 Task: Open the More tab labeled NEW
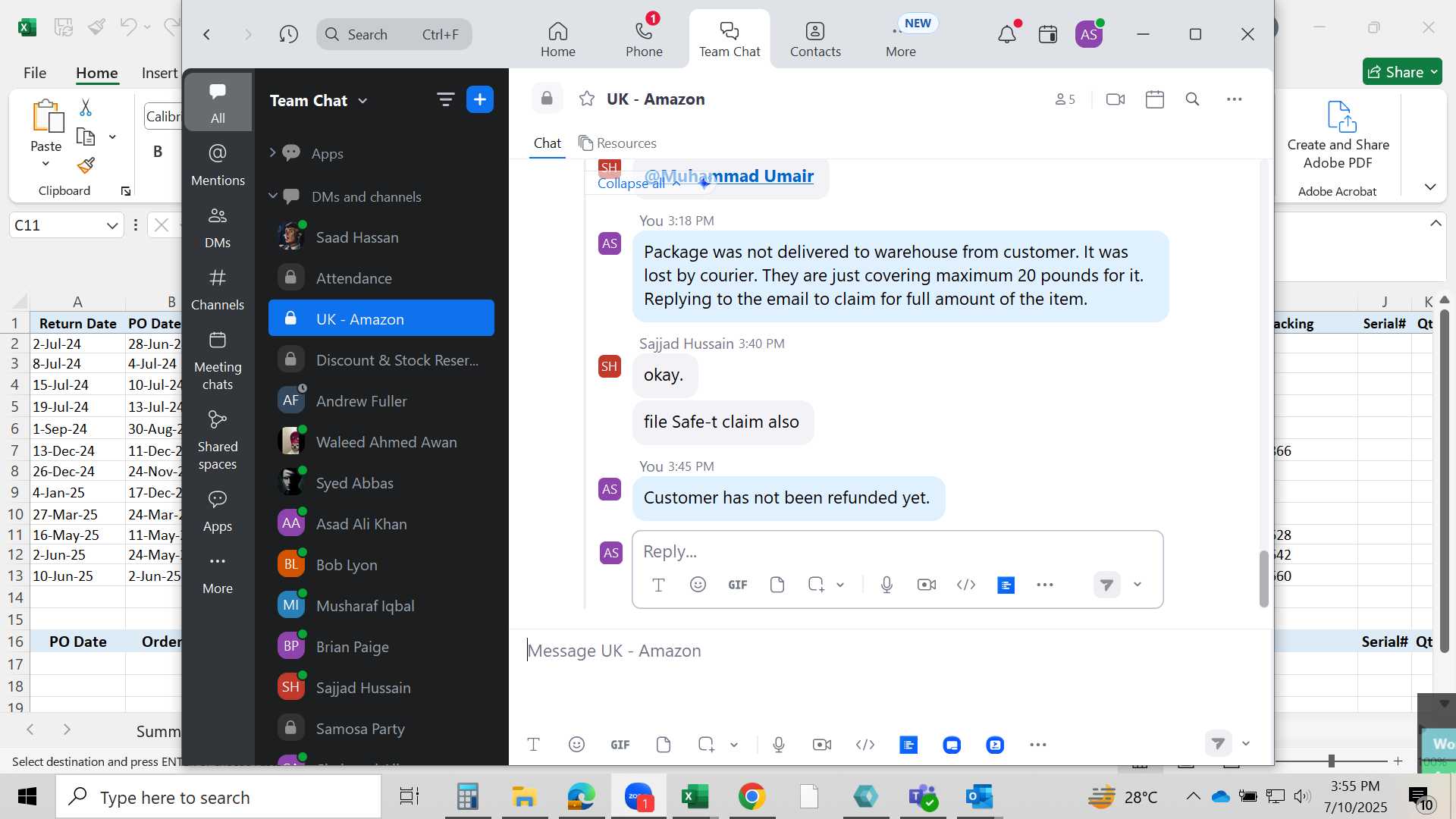[901, 38]
